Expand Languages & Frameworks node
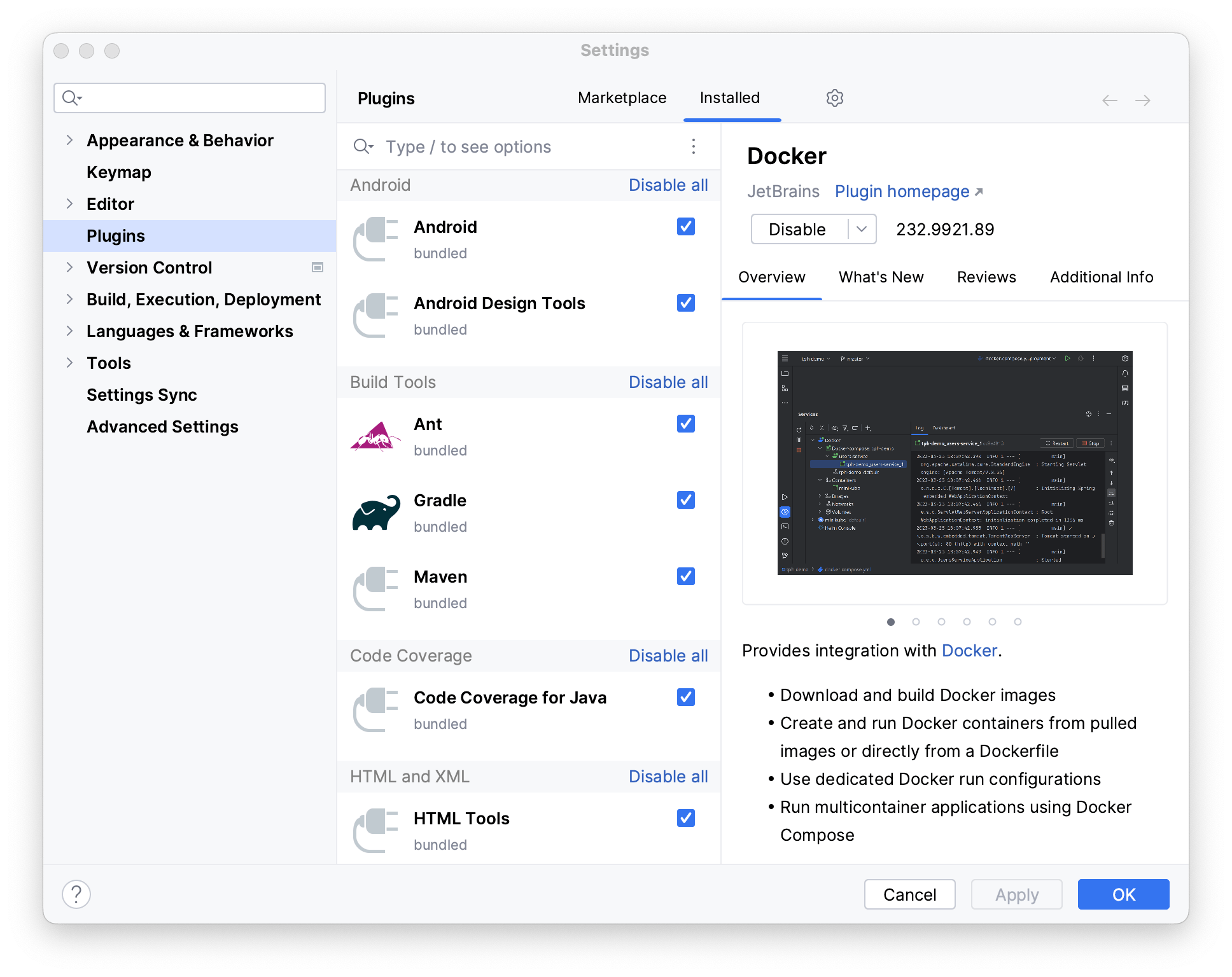Screen dimensions: 1232x977 coord(69,331)
